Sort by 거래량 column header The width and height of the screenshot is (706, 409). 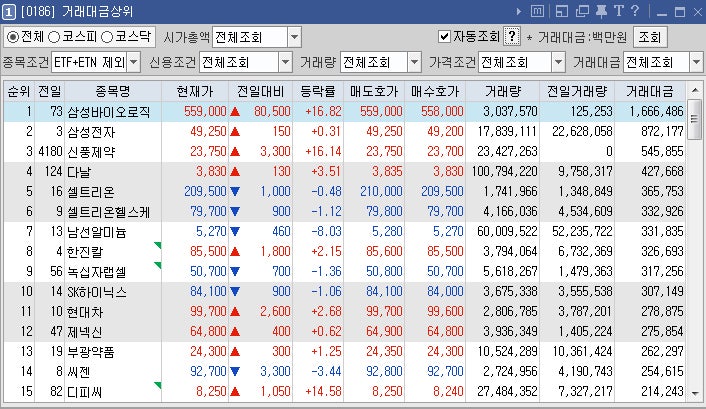point(503,91)
